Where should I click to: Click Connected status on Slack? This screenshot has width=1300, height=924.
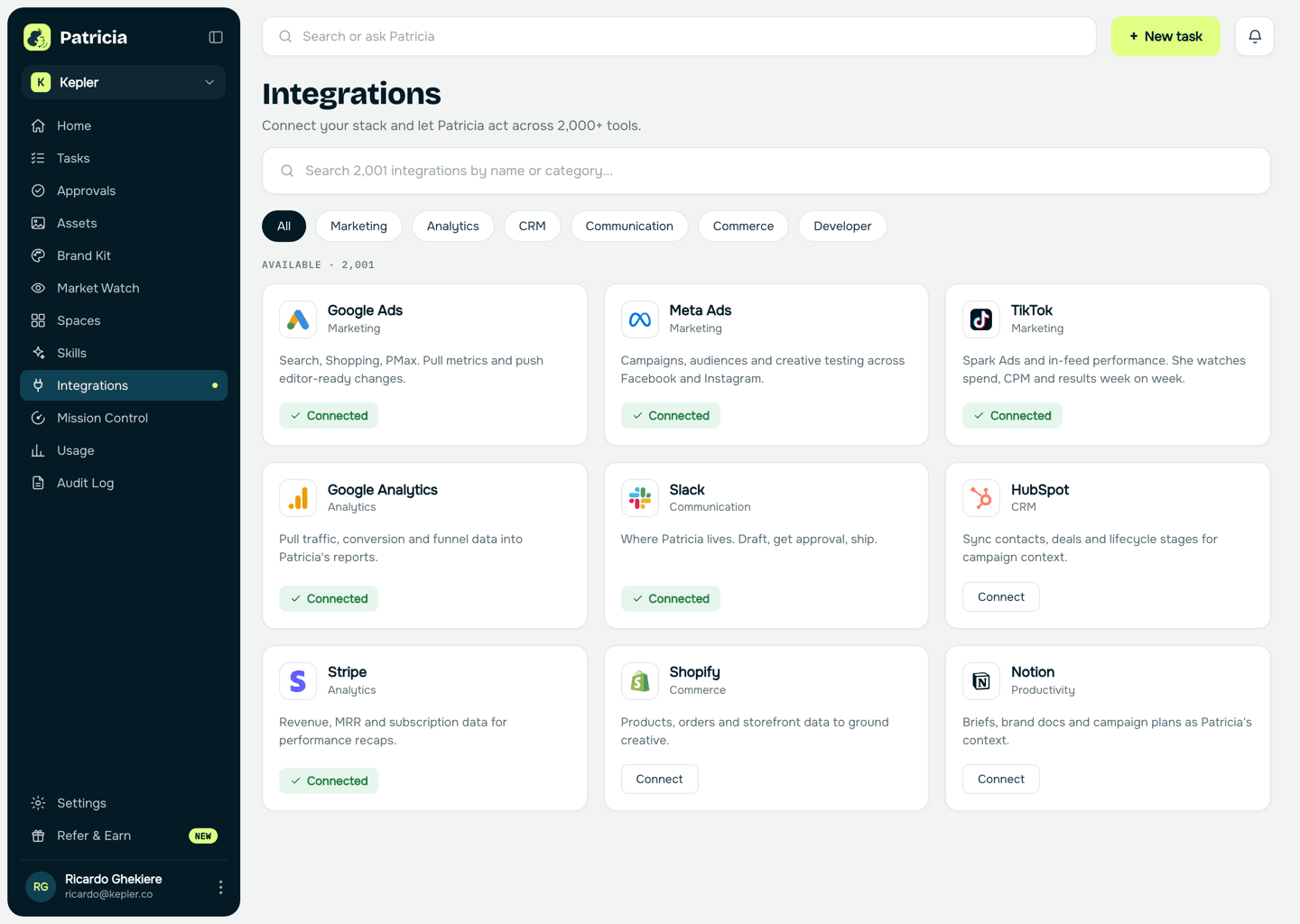coord(671,599)
